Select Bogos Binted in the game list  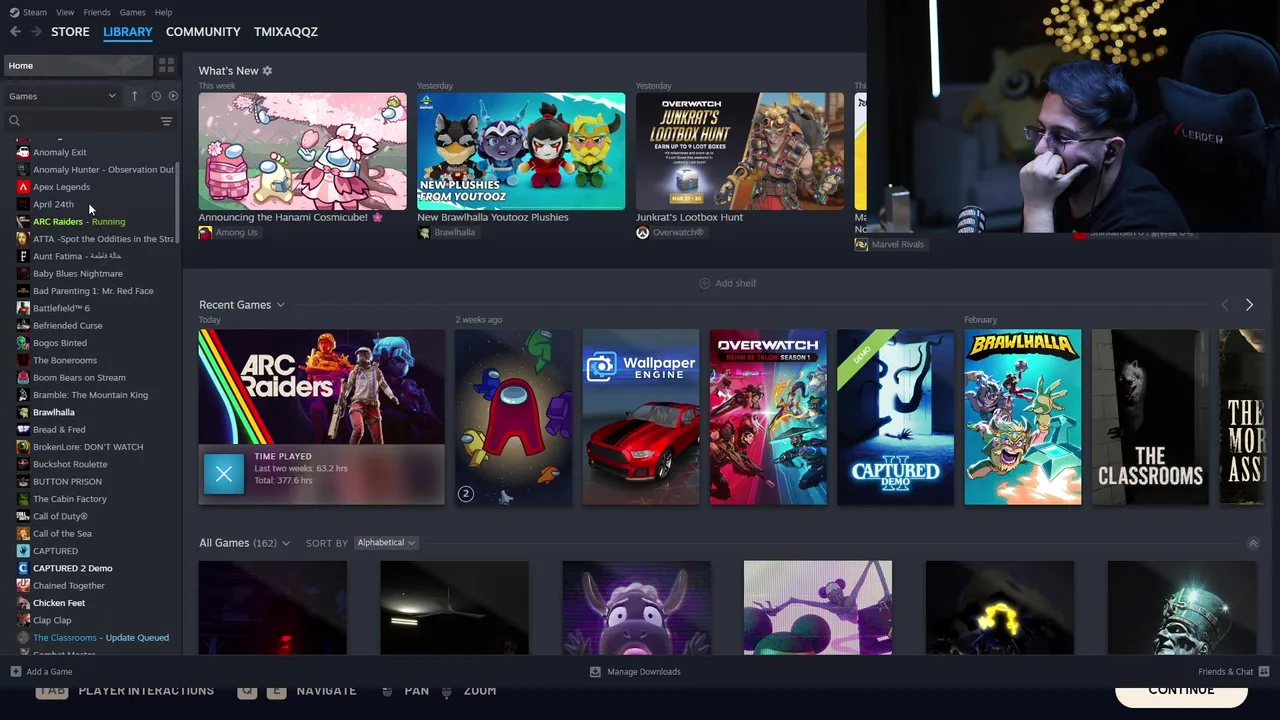60,343
